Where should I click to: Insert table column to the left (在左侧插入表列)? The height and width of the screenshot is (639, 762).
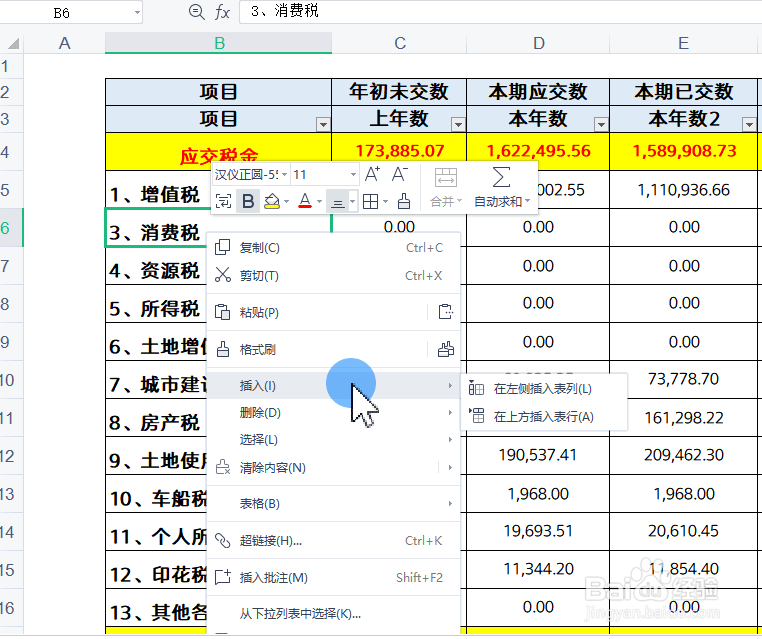pyautogui.click(x=544, y=389)
